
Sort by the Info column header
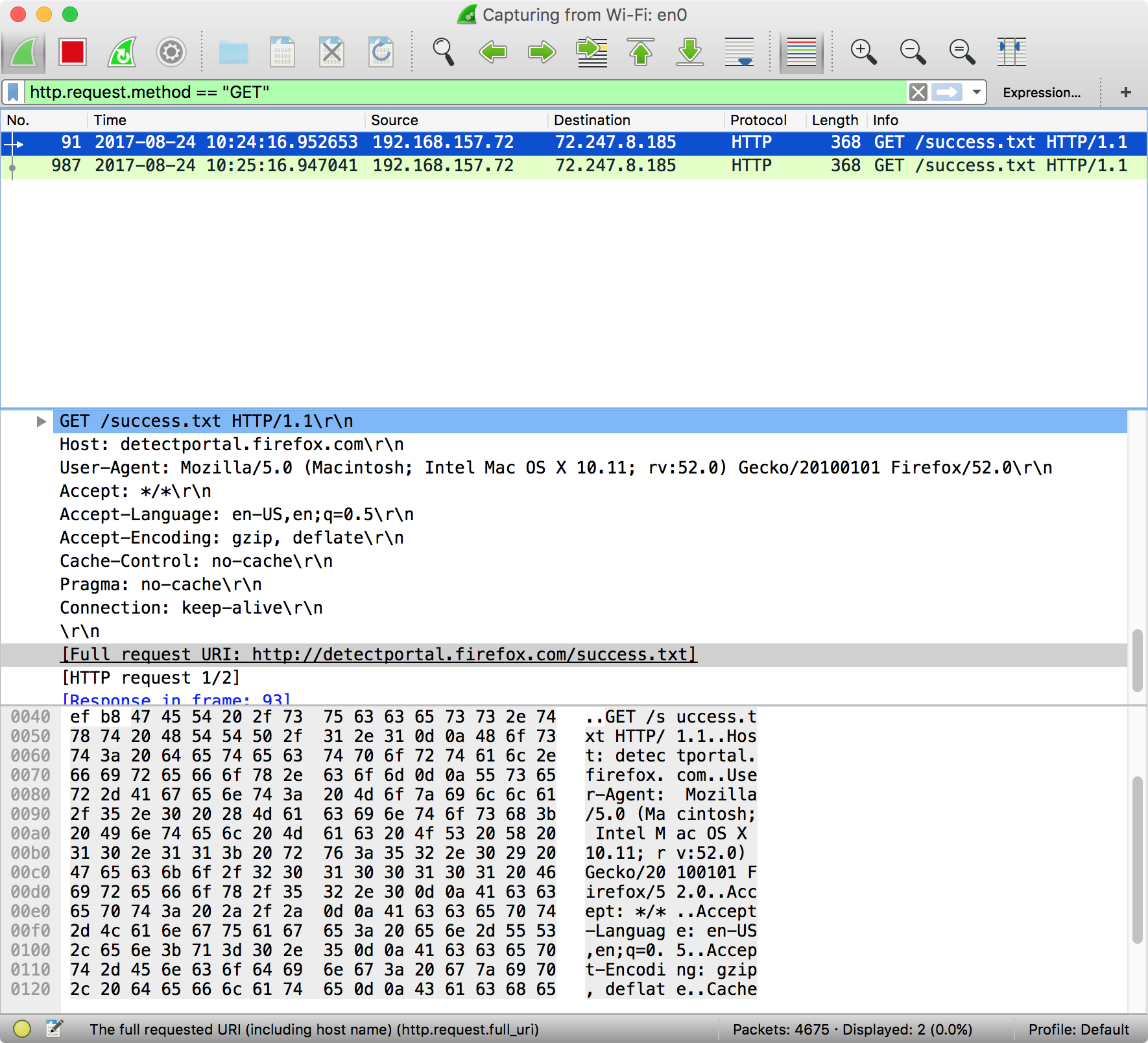1007,120
